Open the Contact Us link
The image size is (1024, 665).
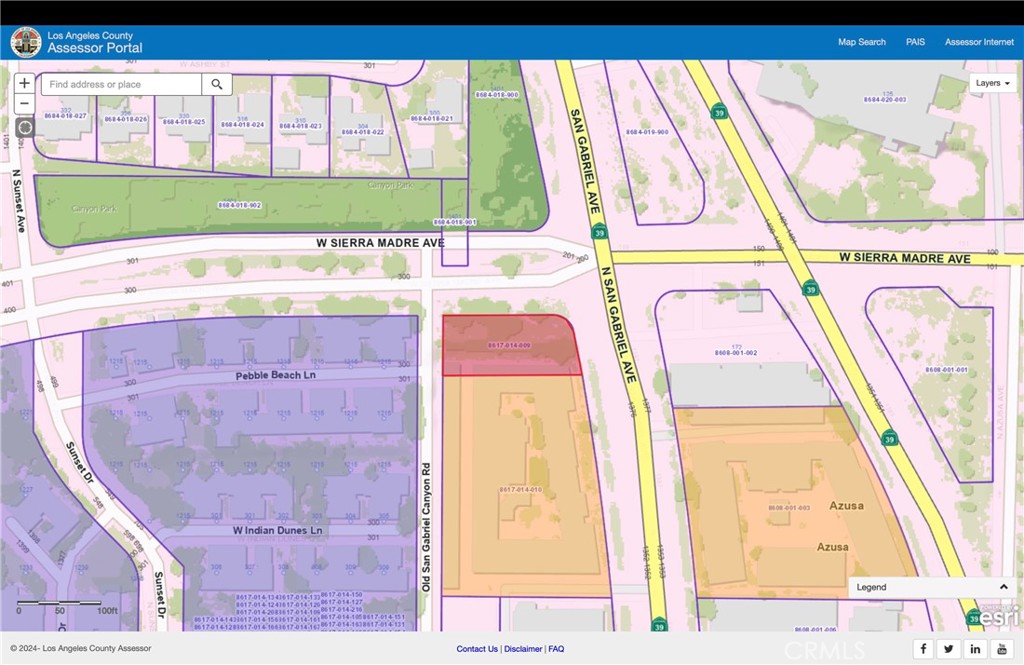point(477,649)
